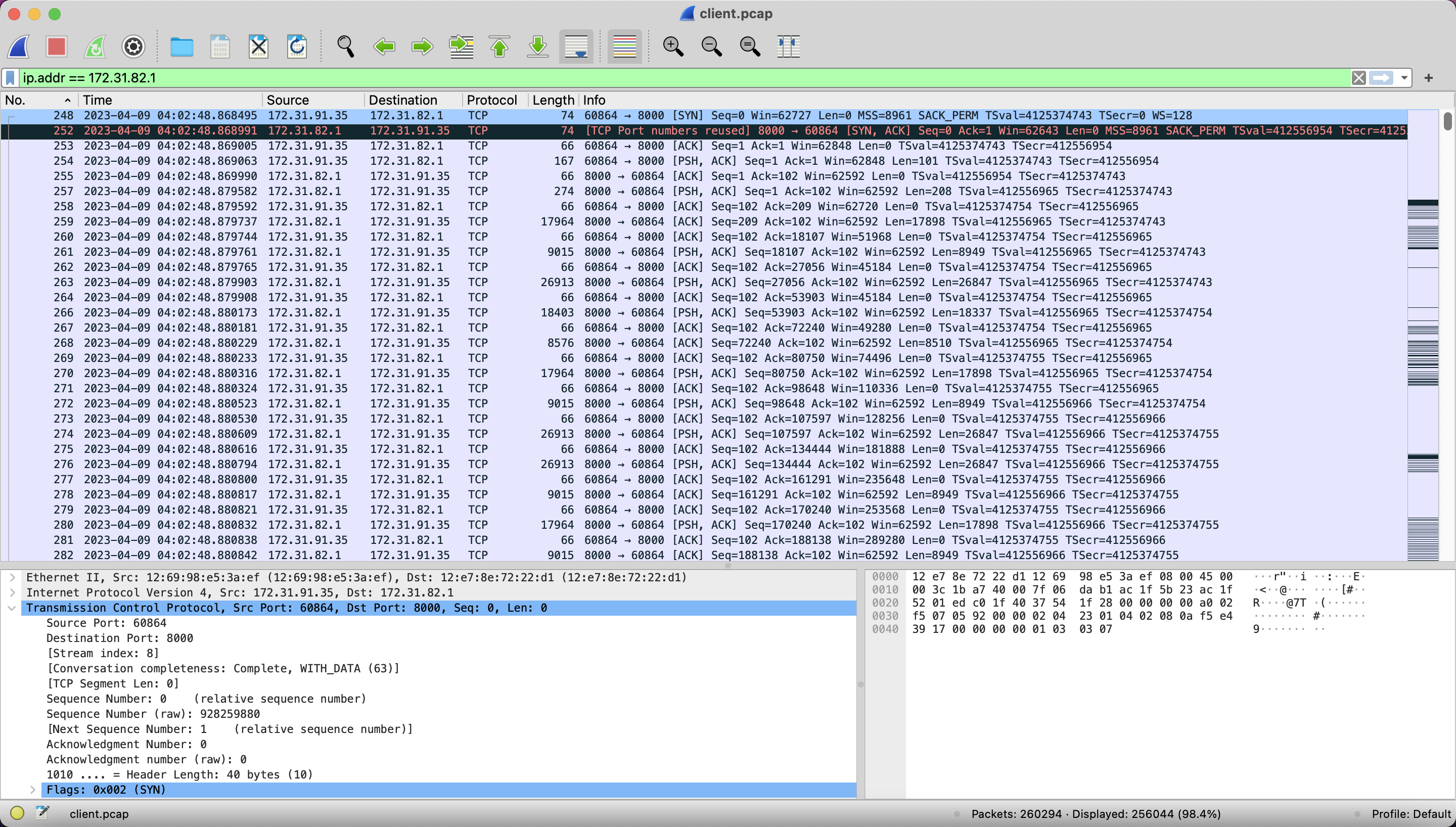Viewport: 1456px width, 827px height.
Task: Expand the Ethernet II tree section
Action: [x=13, y=577]
